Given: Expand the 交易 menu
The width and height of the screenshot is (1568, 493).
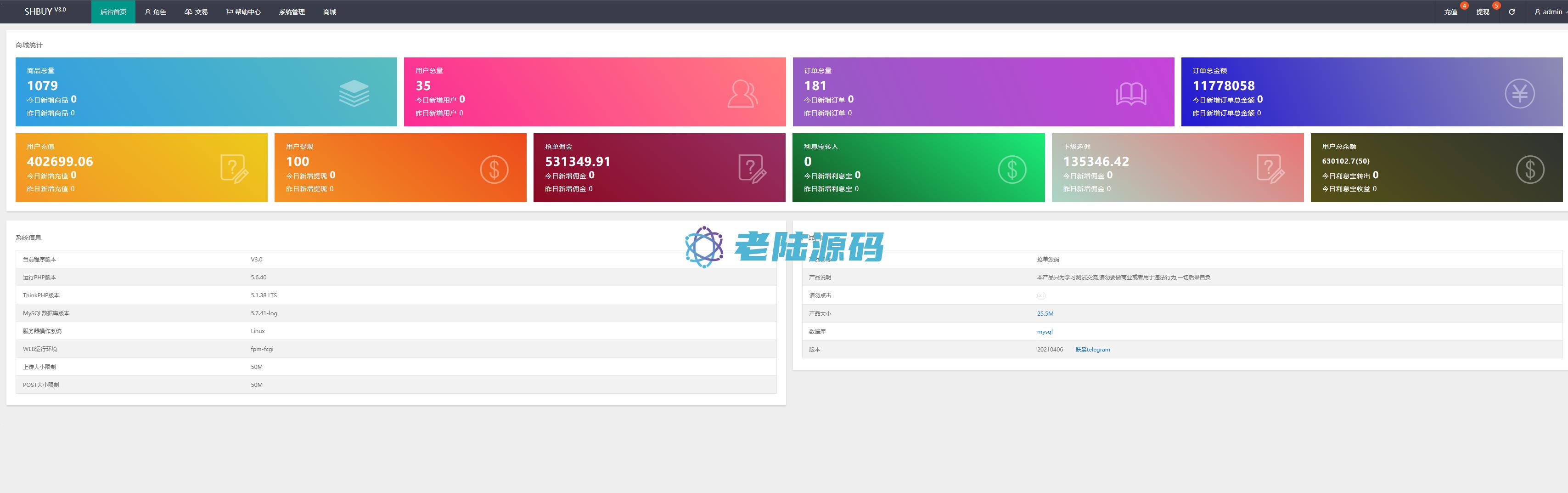Looking at the screenshot, I should coord(196,12).
